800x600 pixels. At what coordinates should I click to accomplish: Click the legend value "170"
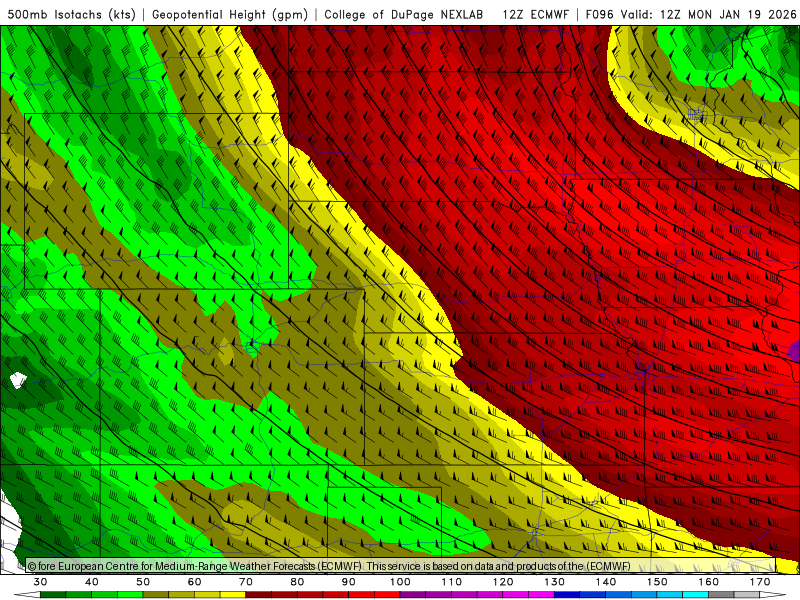[x=760, y=582]
